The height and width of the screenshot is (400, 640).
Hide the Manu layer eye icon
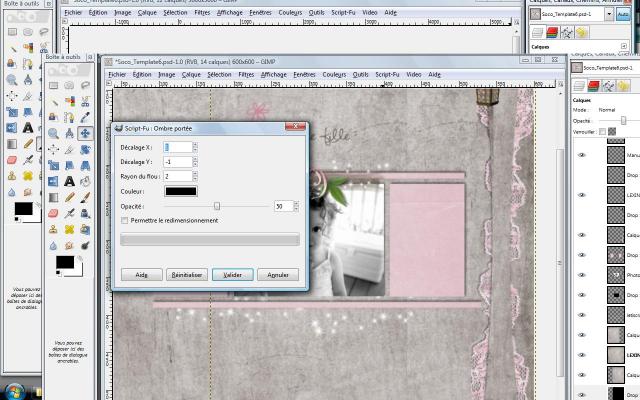click(x=582, y=155)
